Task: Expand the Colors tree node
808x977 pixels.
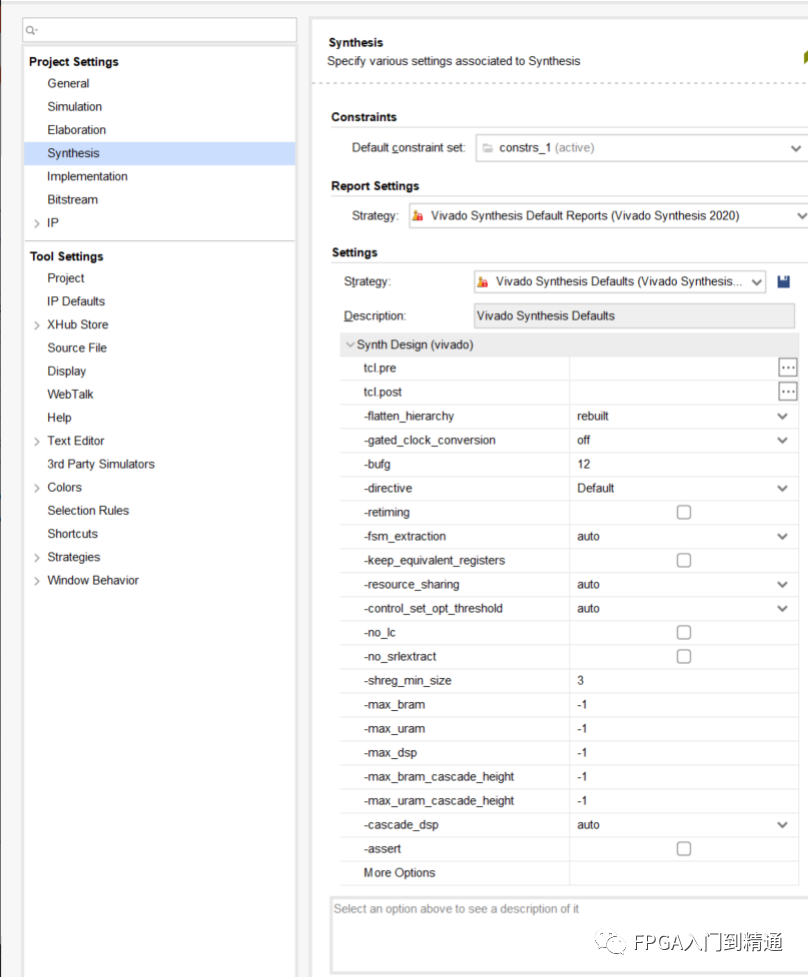Action: coord(37,488)
